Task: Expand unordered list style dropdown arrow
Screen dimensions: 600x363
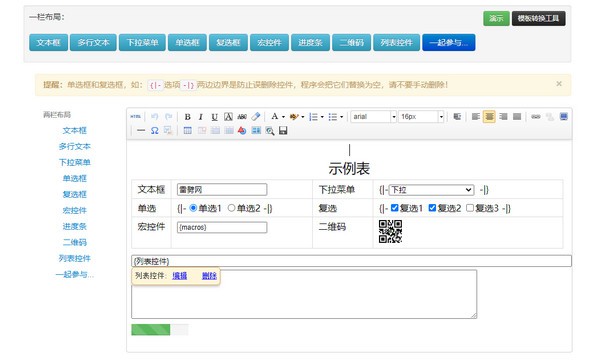Action: 342,117
